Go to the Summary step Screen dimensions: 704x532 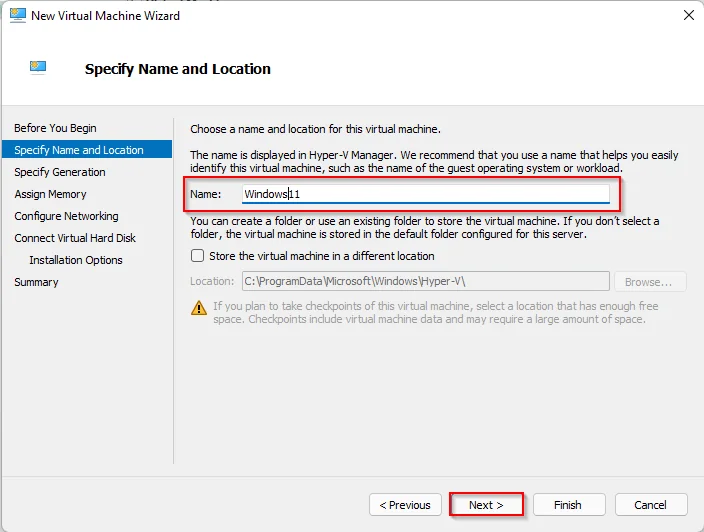pyautogui.click(x=36, y=282)
